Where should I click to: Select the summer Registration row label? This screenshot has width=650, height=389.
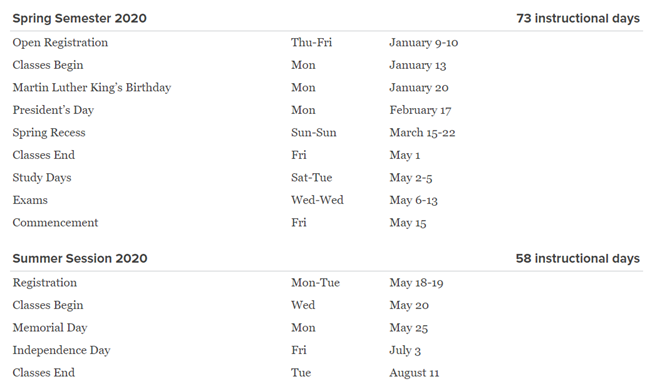click(x=44, y=283)
